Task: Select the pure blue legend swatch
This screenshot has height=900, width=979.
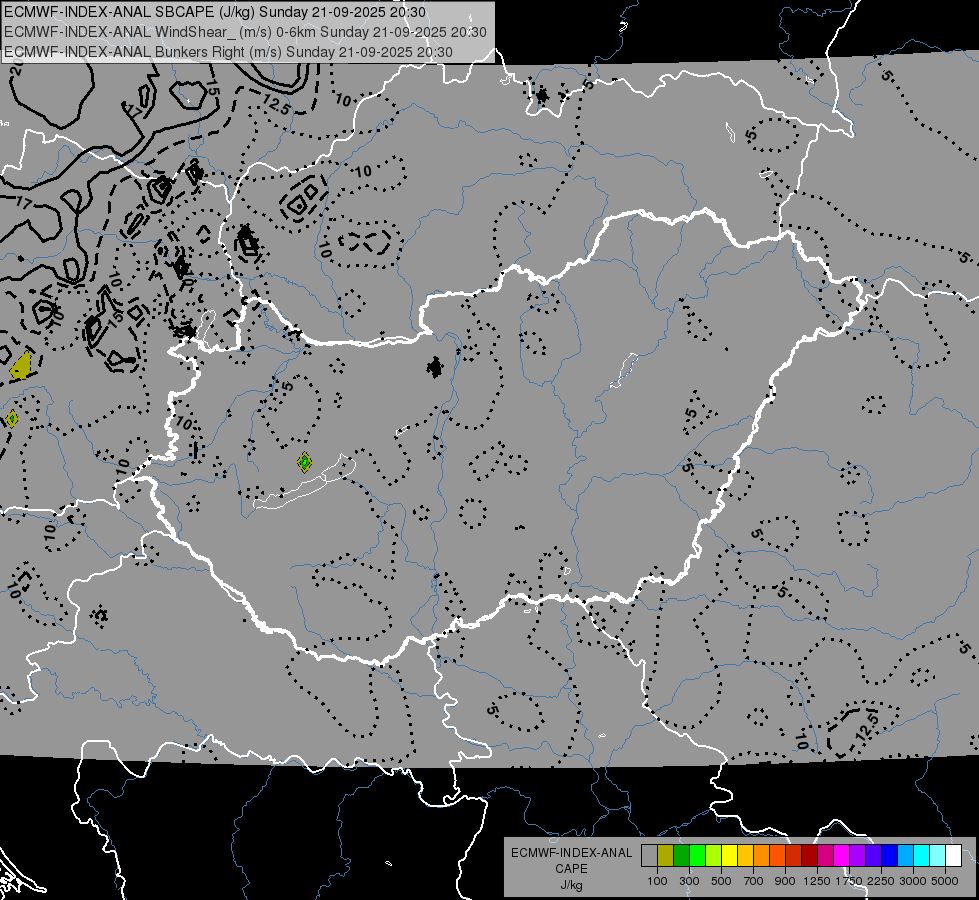Action: pyautogui.click(x=890, y=856)
